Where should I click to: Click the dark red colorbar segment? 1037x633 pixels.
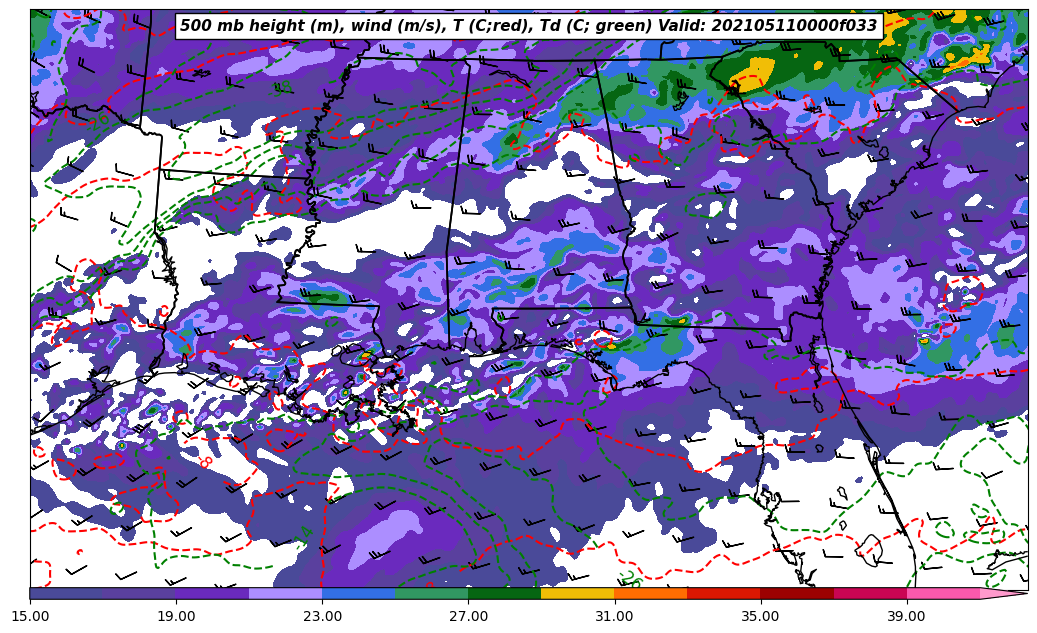[796, 593]
